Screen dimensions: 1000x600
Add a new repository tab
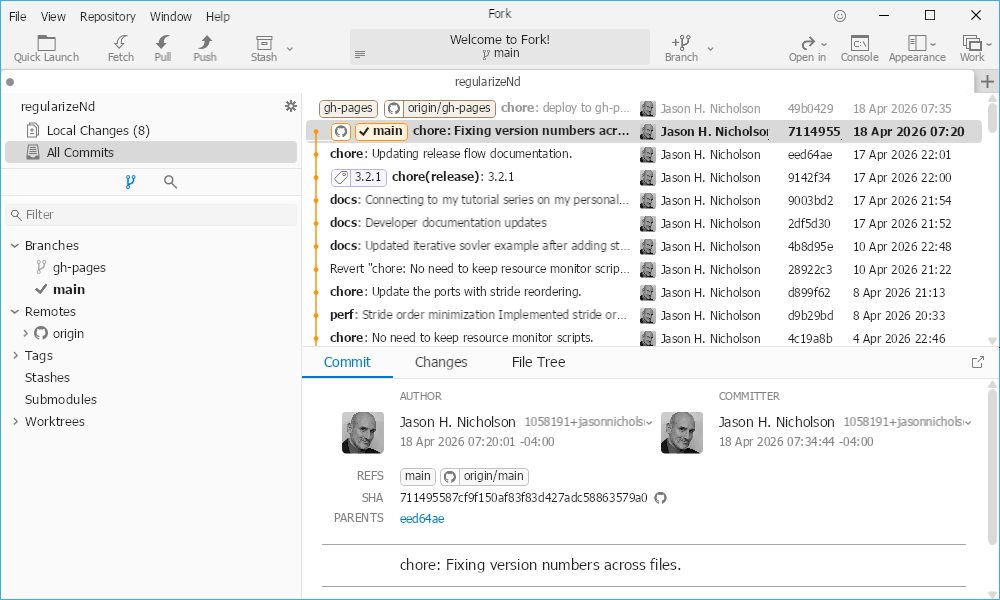tap(987, 82)
